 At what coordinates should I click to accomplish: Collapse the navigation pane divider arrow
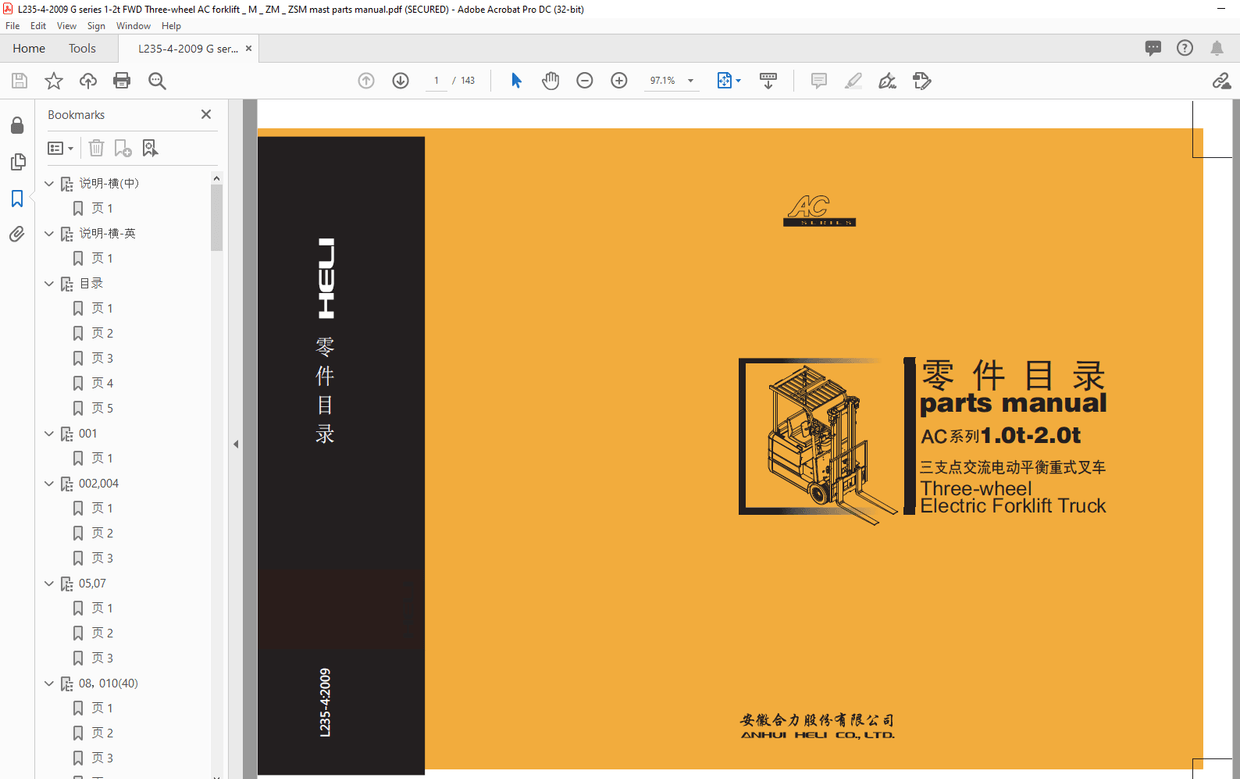point(236,444)
